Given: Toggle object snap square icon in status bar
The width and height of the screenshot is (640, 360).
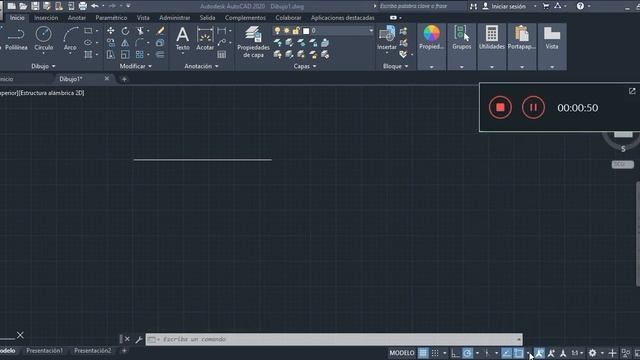Looking at the screenshot, I should point(519,353).
